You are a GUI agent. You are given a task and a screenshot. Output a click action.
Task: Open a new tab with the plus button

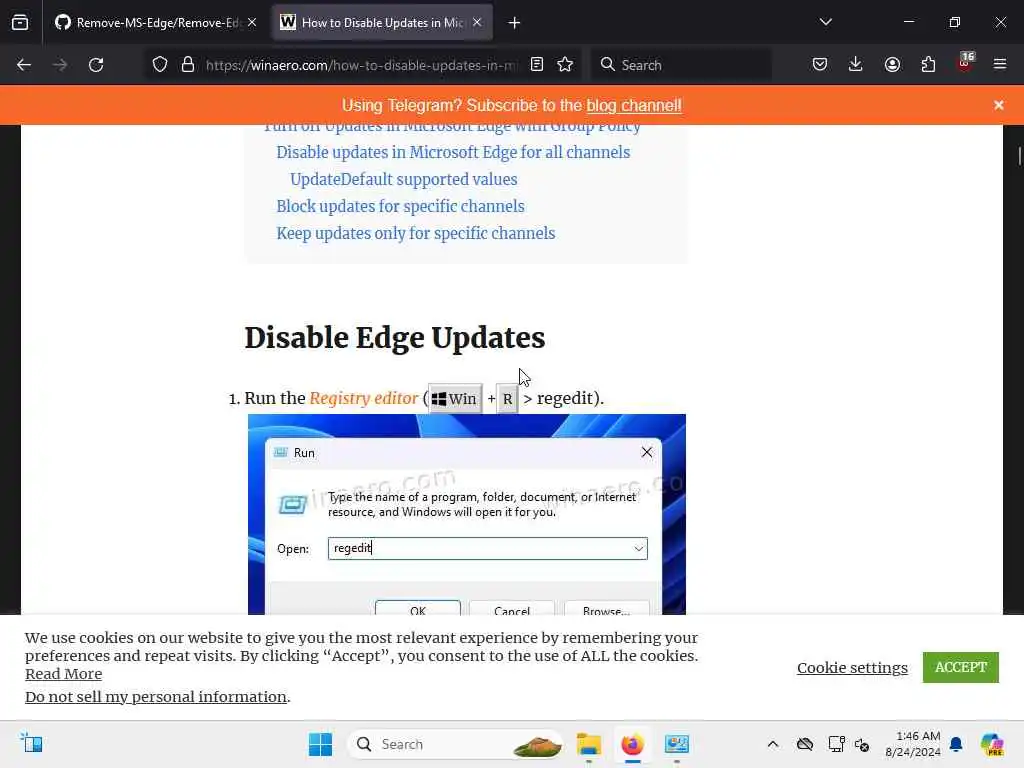(x=515, y=23)
